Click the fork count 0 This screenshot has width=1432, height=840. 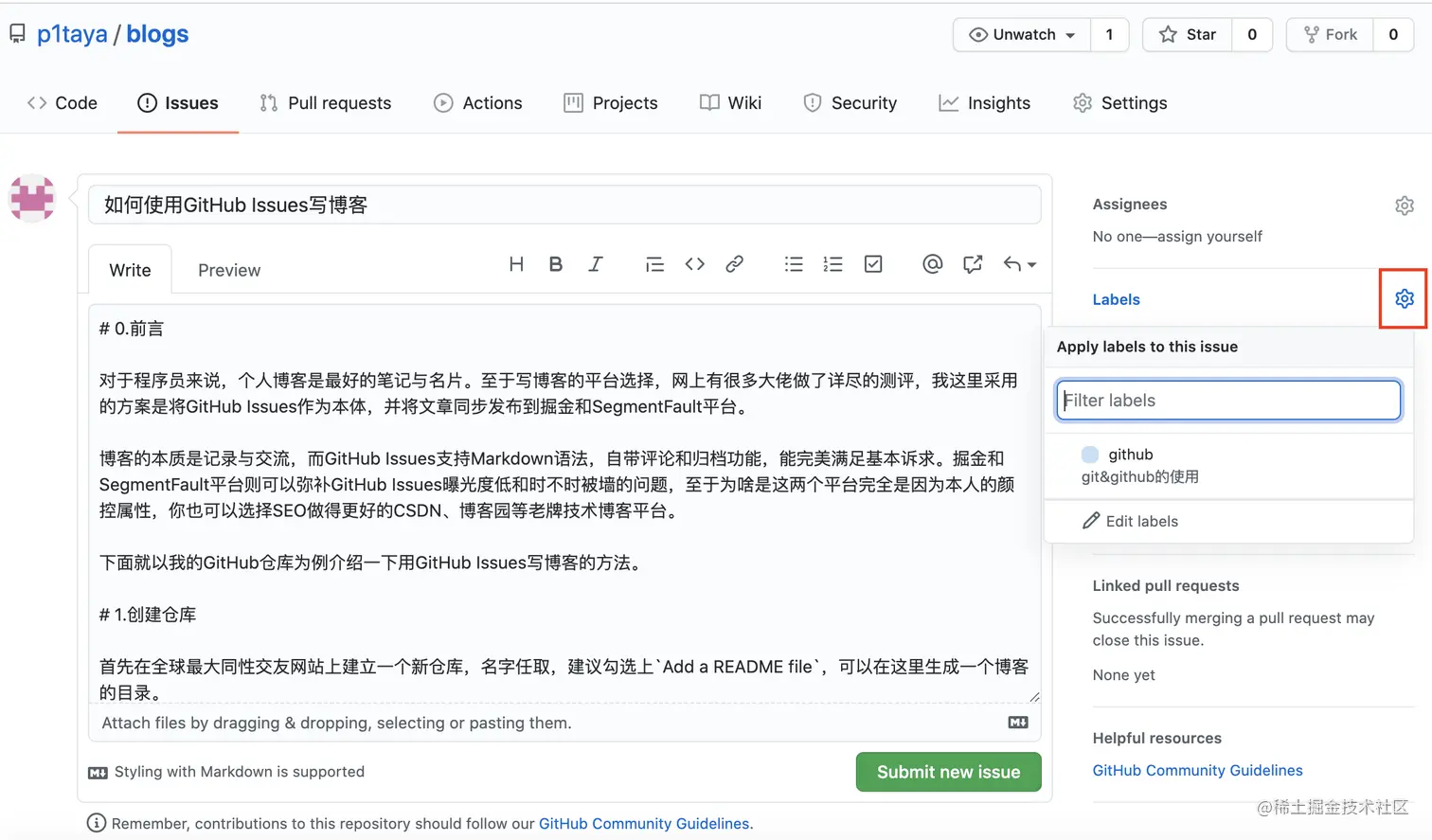1393,34
